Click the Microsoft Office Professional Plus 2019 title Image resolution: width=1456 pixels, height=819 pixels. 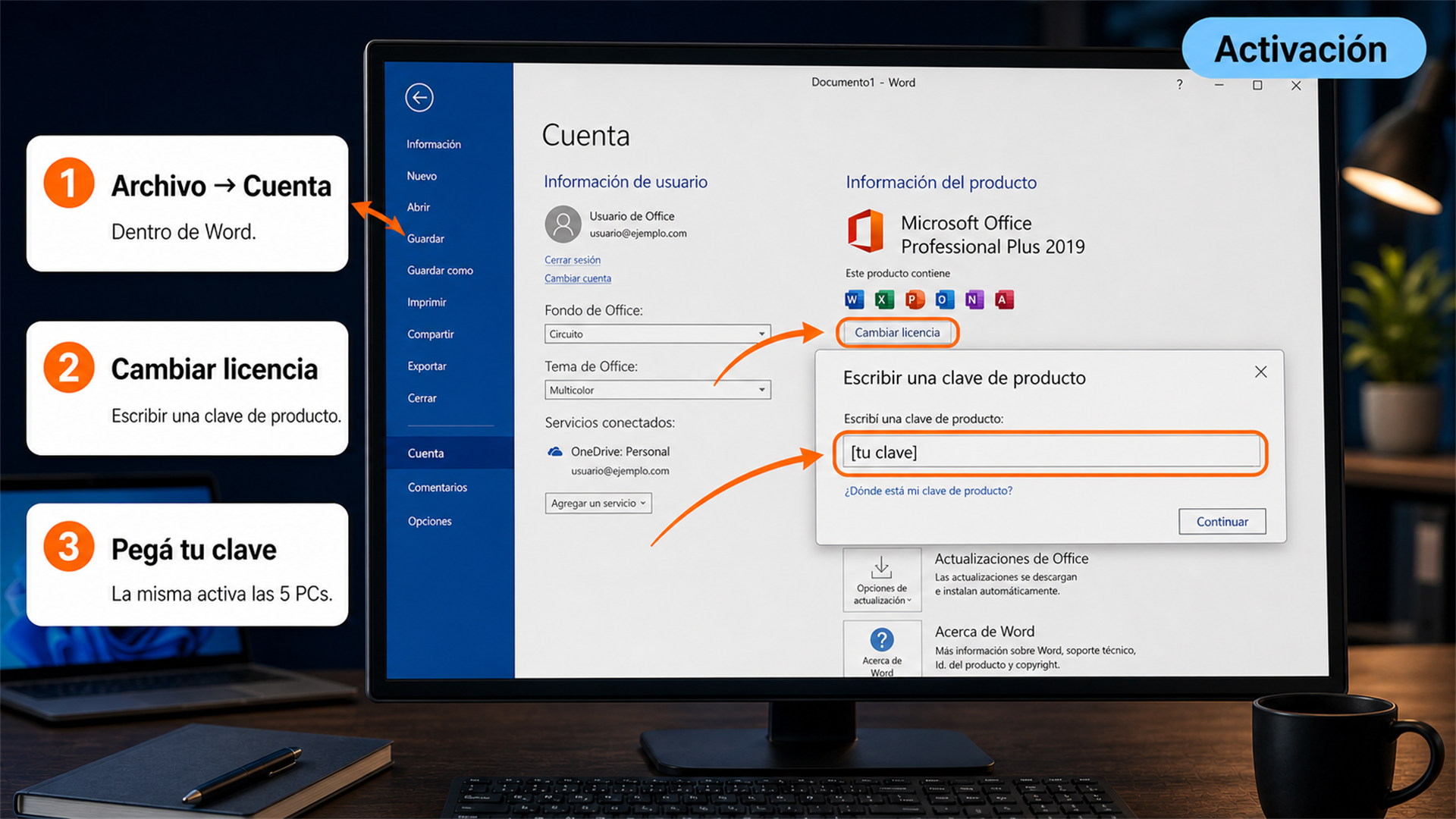point(993,235)
